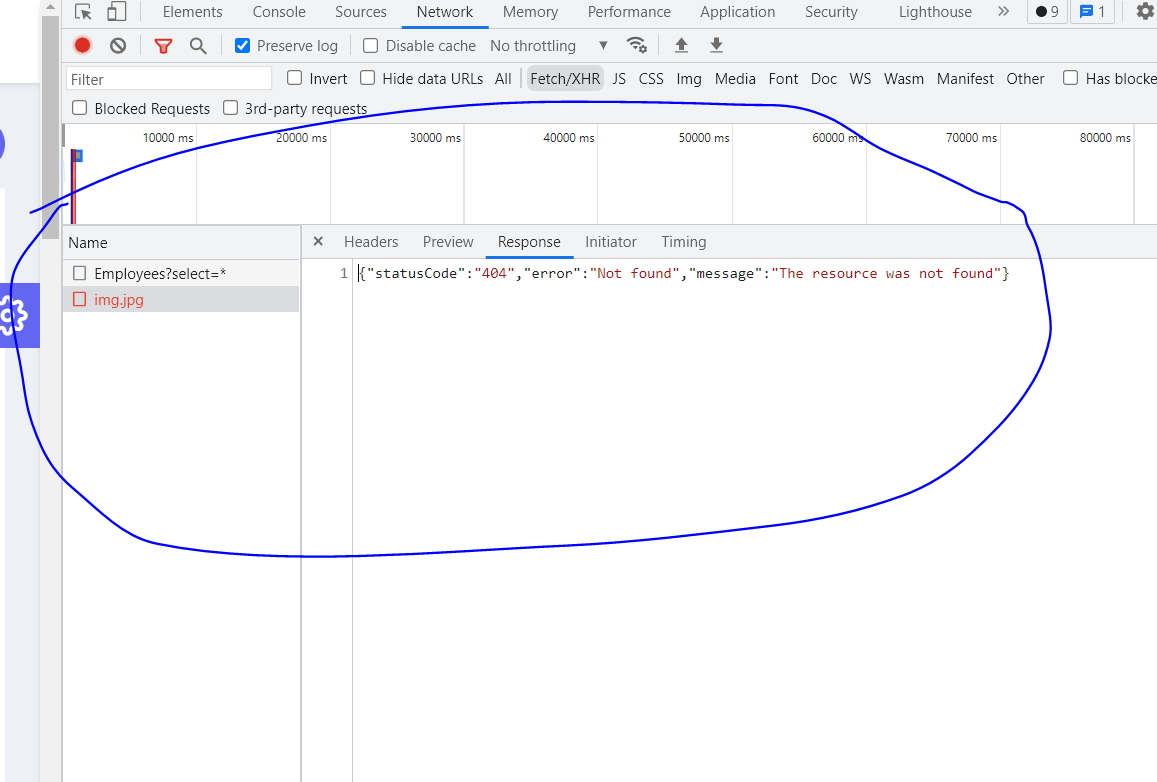Enable Disable cache
Image resolution: width=1157 pixels, height=782 pixels.
tap(371, 45)
